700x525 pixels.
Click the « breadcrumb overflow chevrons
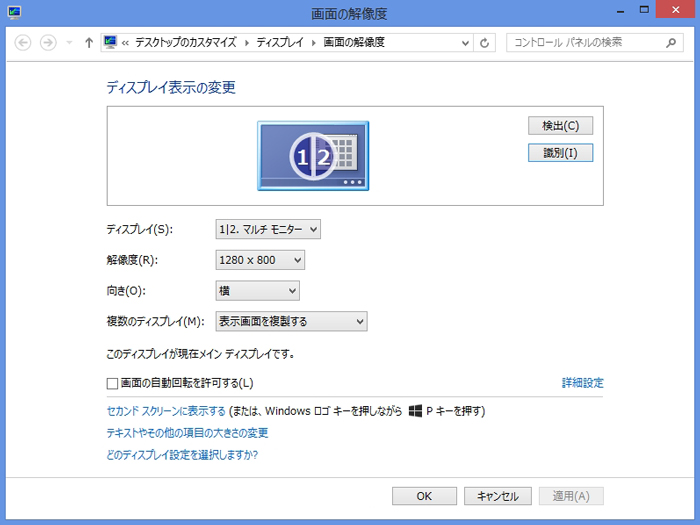(x=125, y=43)
